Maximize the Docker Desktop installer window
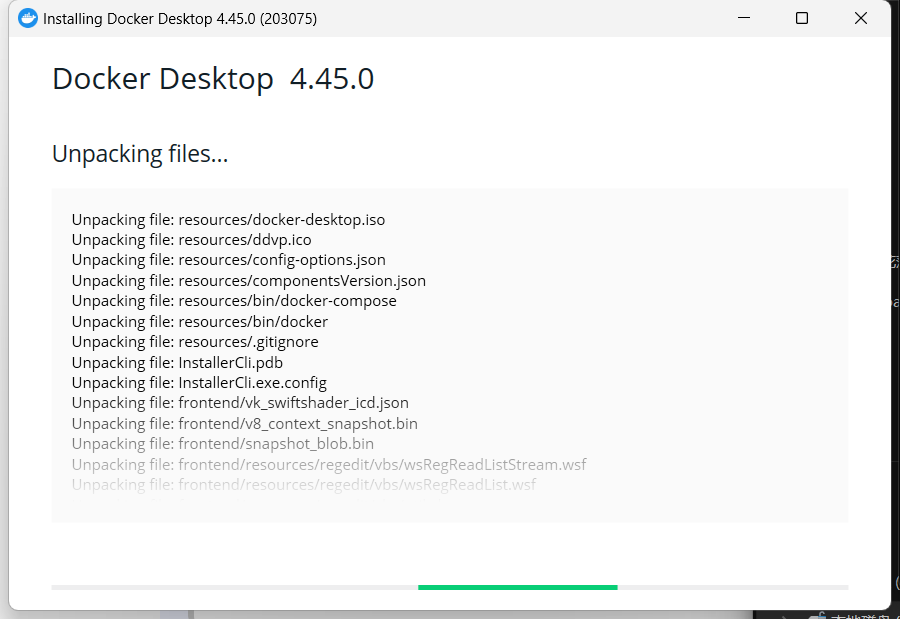 [x=802, y=18]
